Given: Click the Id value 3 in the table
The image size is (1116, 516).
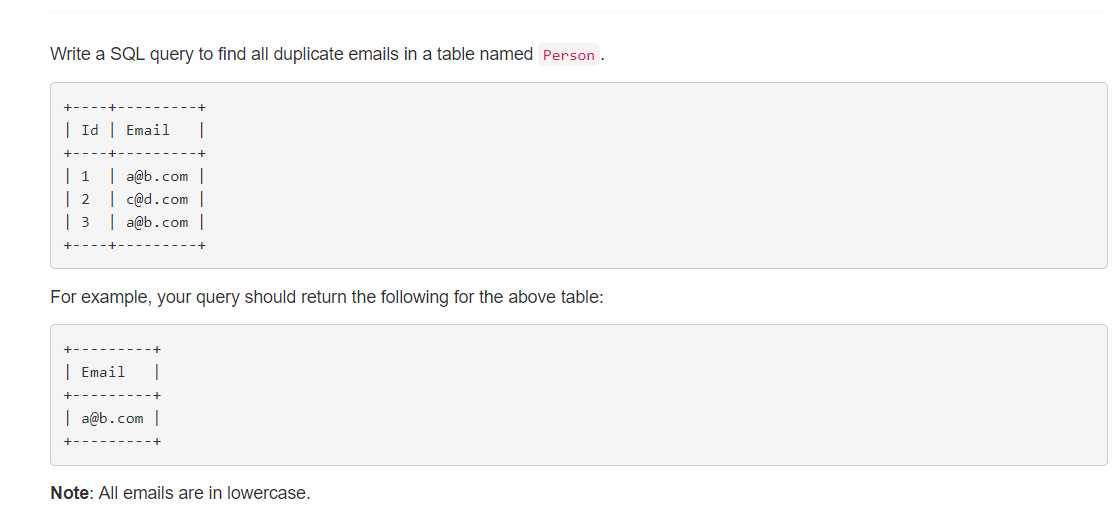Looking at the screenshot, I should click(85, 222).
